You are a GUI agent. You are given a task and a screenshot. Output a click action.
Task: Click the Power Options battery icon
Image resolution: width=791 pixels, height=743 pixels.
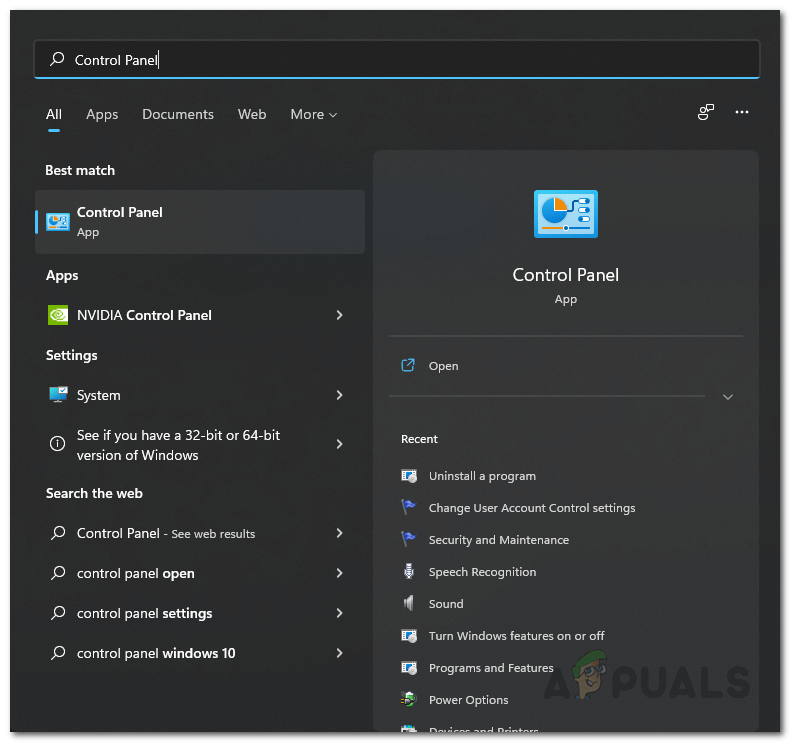pos(409,699)
